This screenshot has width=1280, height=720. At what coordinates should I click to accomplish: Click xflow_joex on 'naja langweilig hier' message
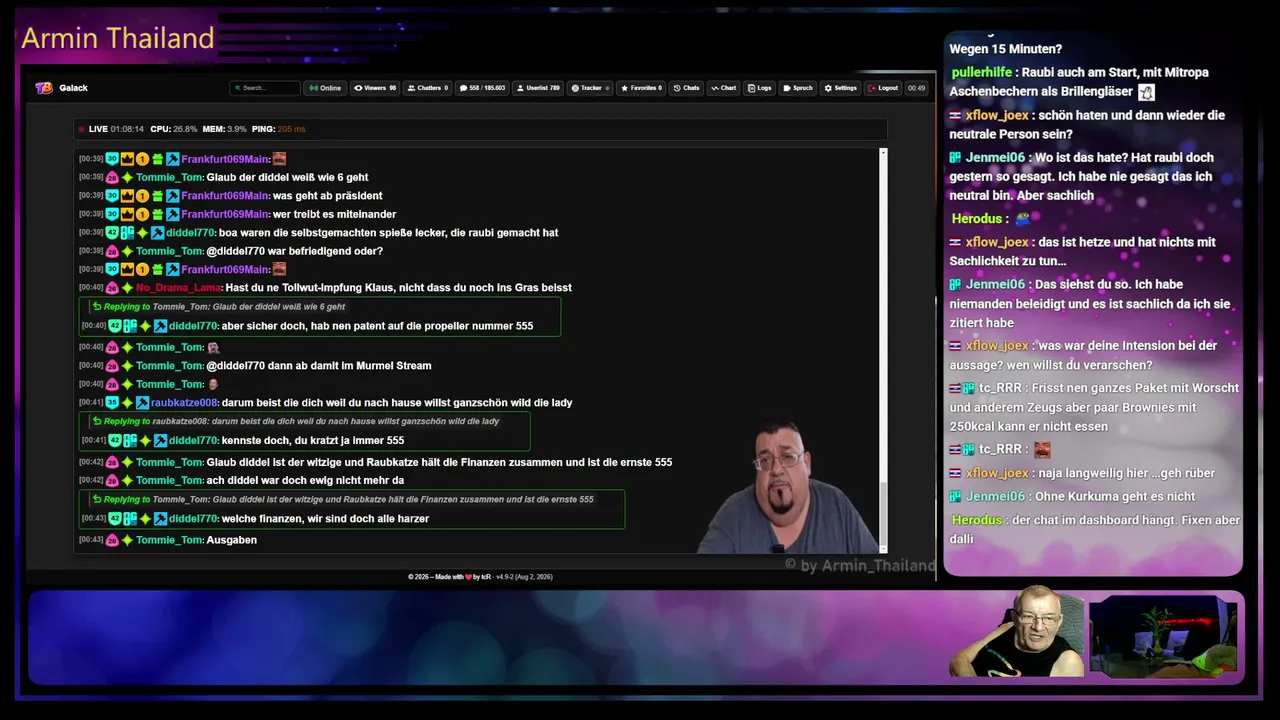(997, 473)
